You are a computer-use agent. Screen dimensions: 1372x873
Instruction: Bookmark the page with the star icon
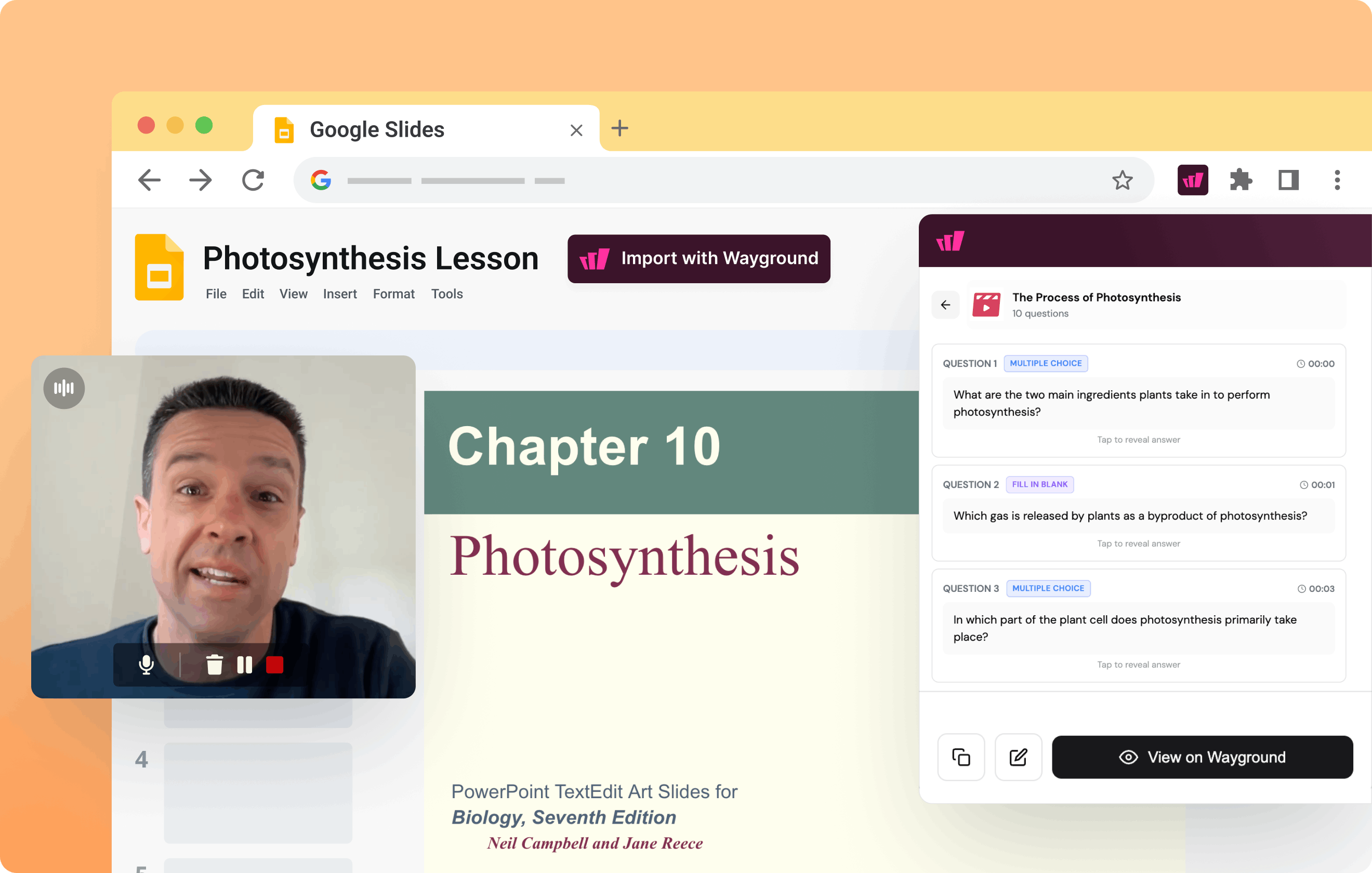pyautogui.click(x=1123, y=180)
